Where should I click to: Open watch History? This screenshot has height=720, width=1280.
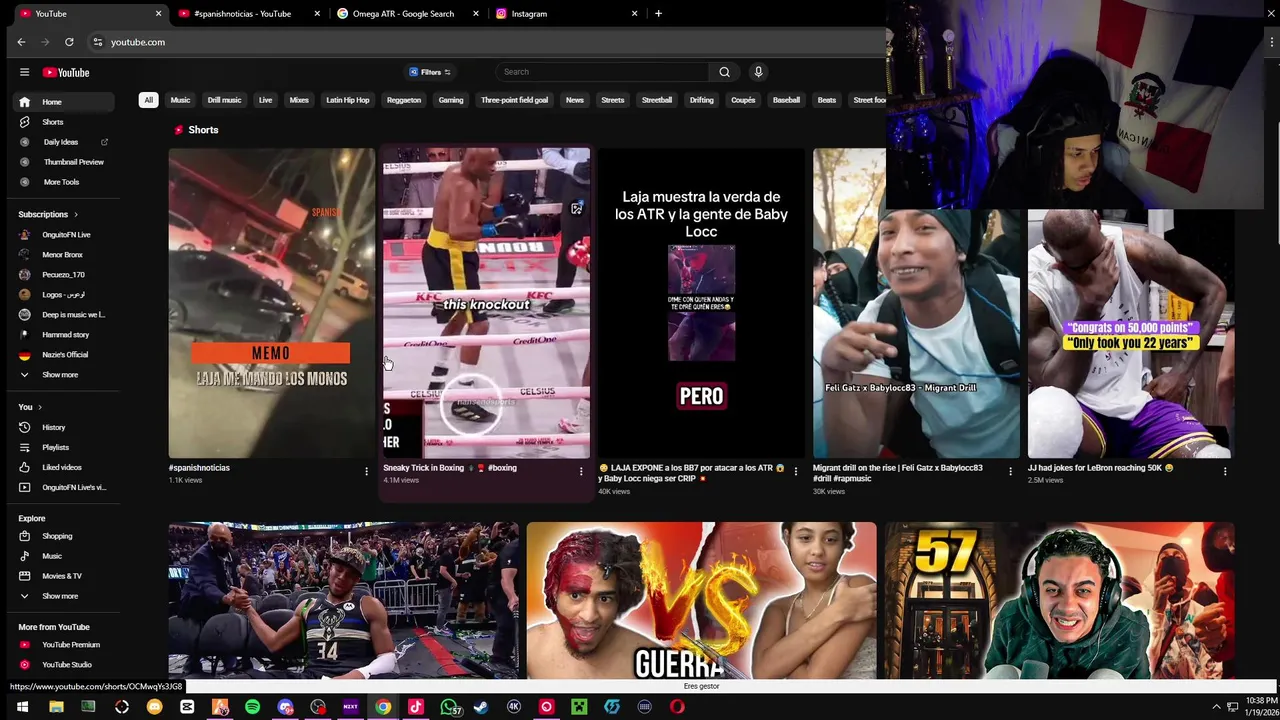(x=64, y=427)
